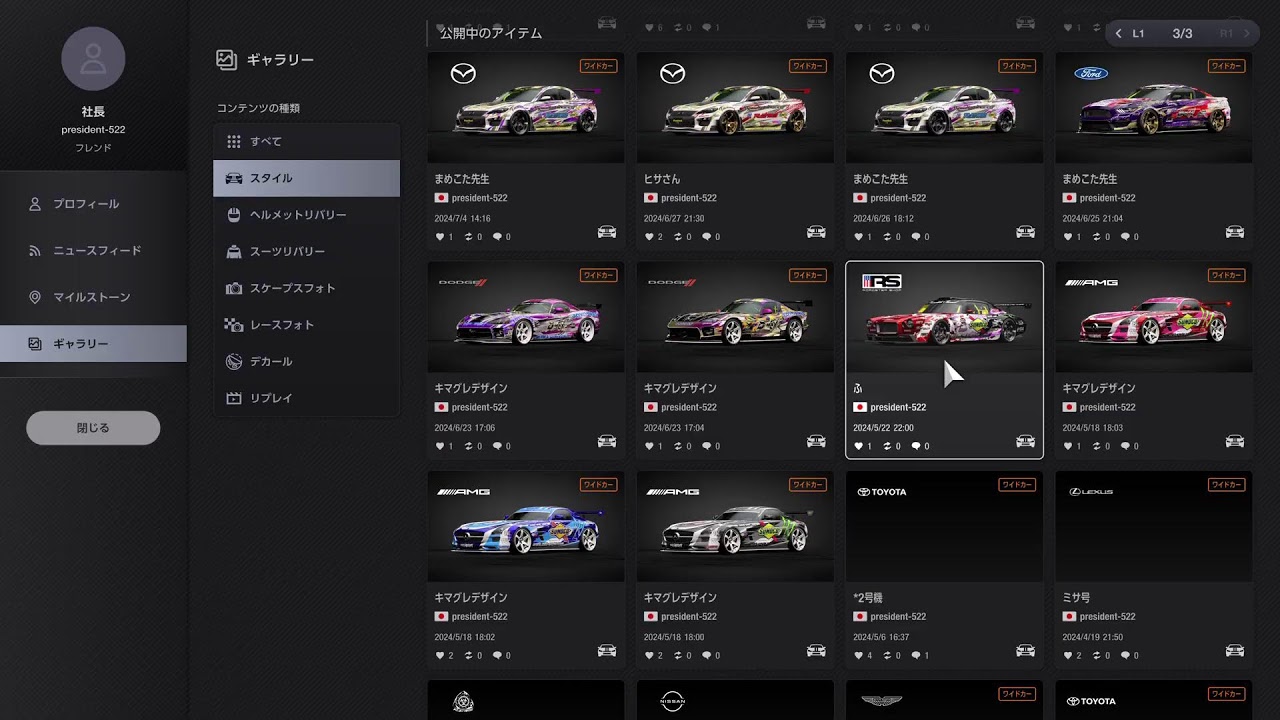The image size is (1280, 720).
Task: Open AMG blue car thumbnail dated 18:02
Action: [526, 527]
